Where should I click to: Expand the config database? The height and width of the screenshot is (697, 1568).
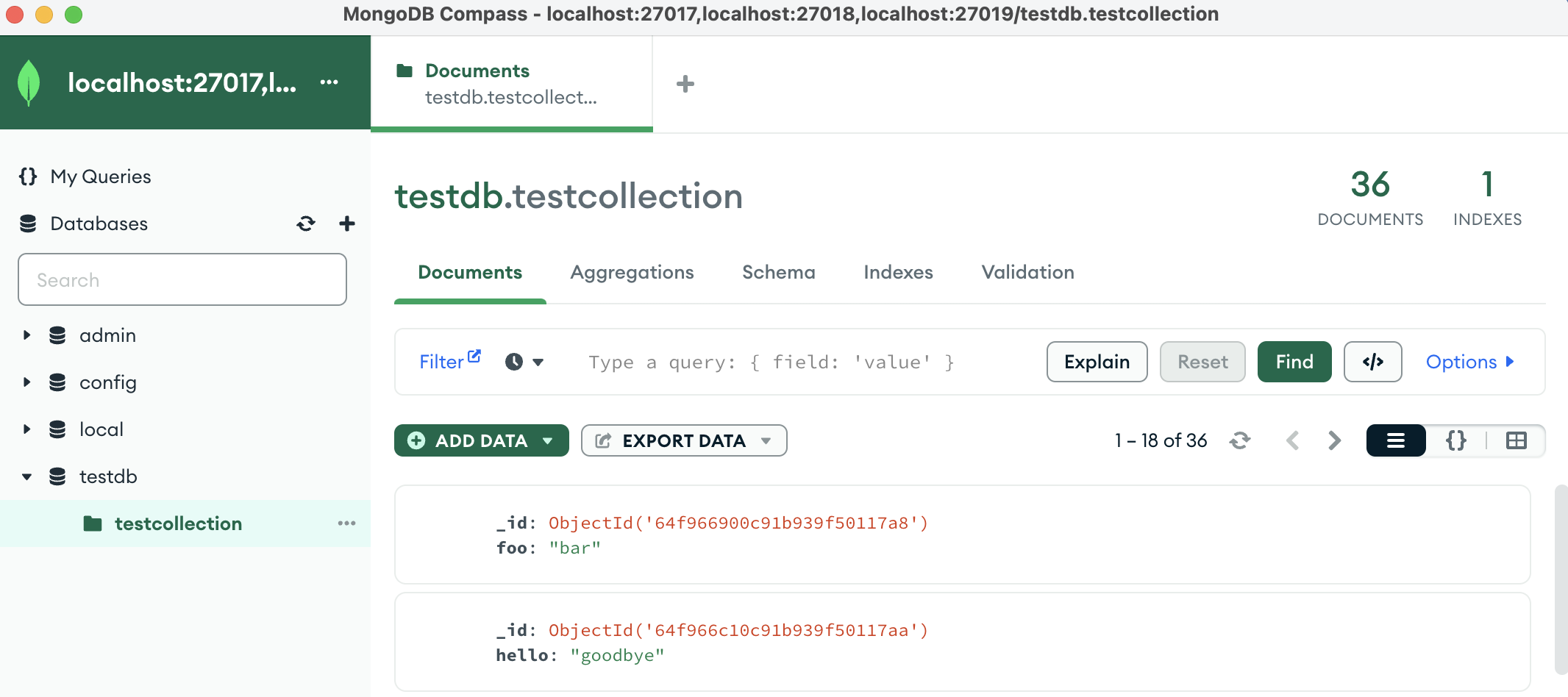tap(27, 382)
